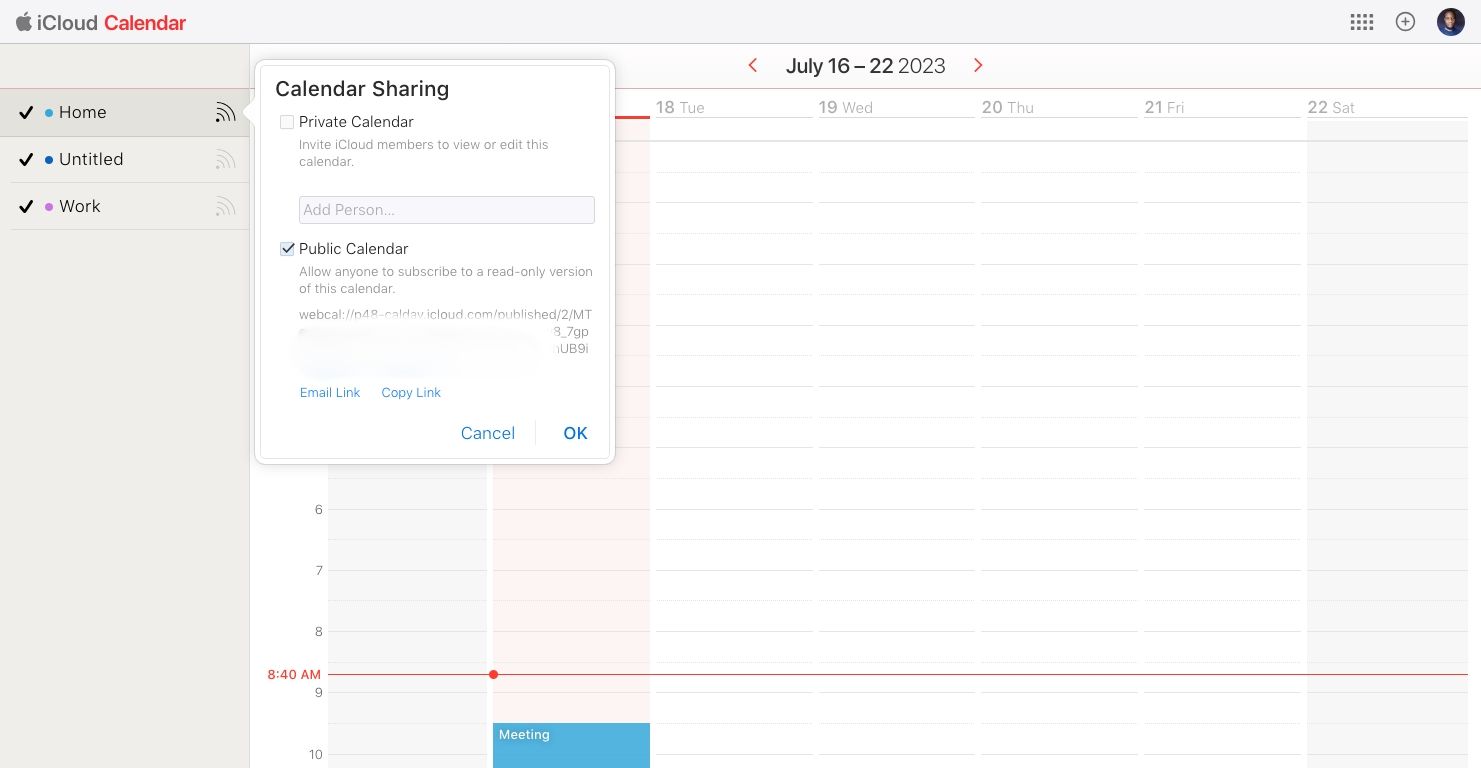The height and width of the screenshot is (768, 1481).
Task: Toggle the Work calendar visibility checkmark
Action: (x=26, y=206)
